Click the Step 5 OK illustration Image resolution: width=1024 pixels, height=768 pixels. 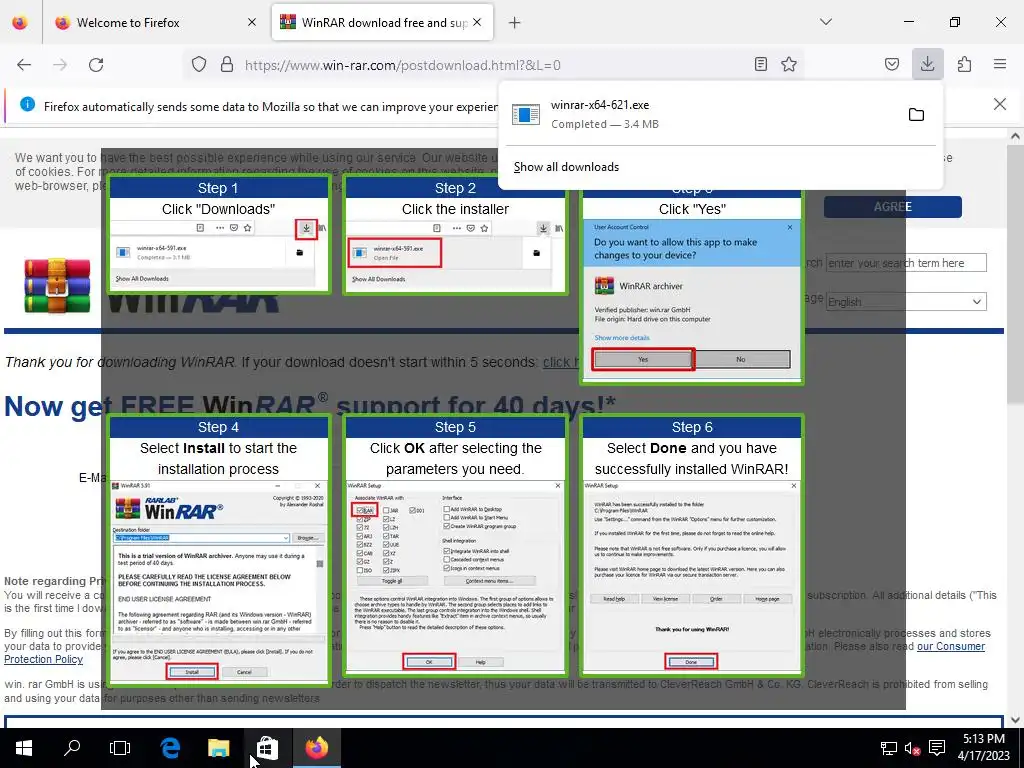pyautogui.click(x=455, y=545)
